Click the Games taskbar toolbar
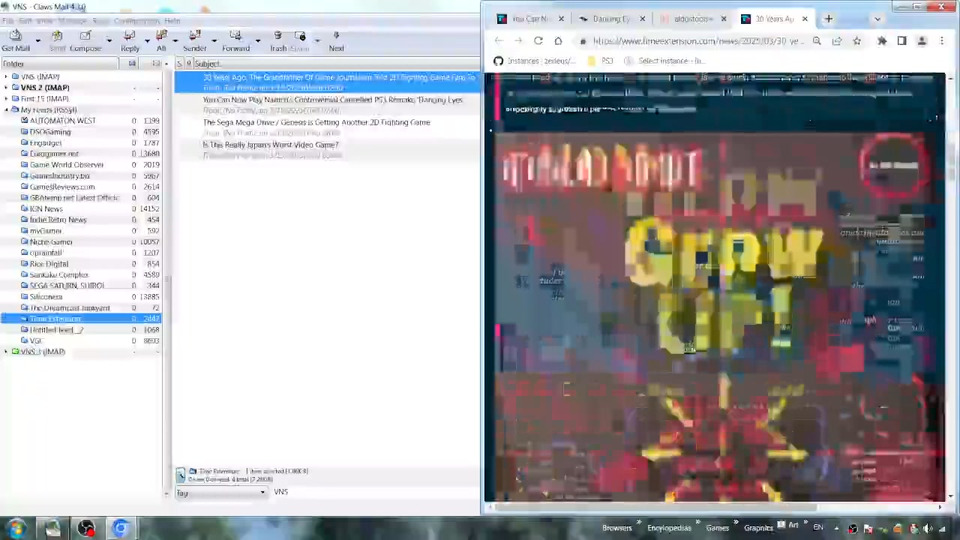960x540 pixels. pos(717,528)
